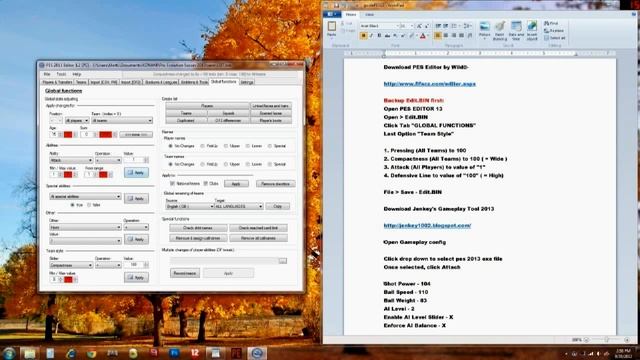
Task: Toggle Bold formatting in WordPad
Action: coord(363,36)
